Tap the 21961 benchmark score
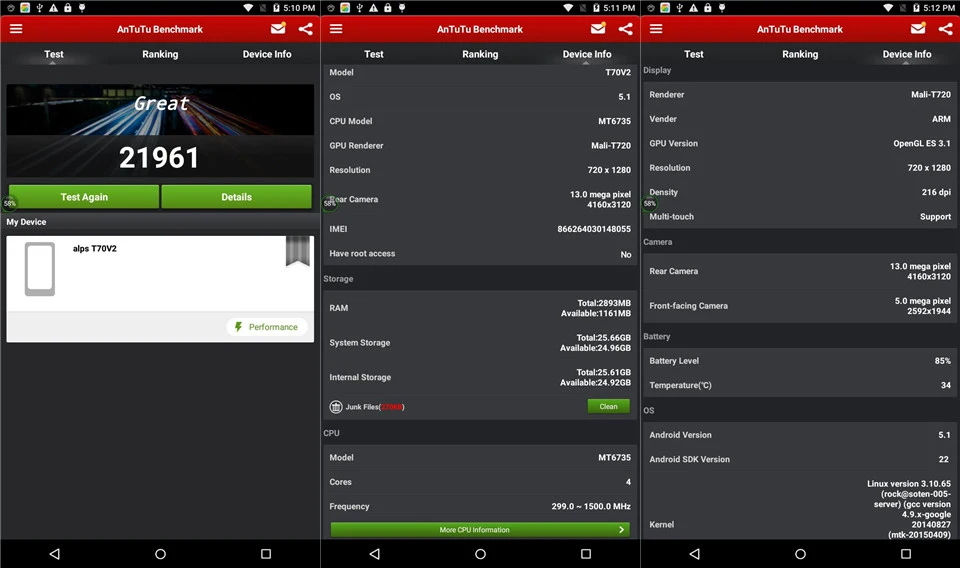The height and width of the screenshot is (568, 960). click(159, 157)
